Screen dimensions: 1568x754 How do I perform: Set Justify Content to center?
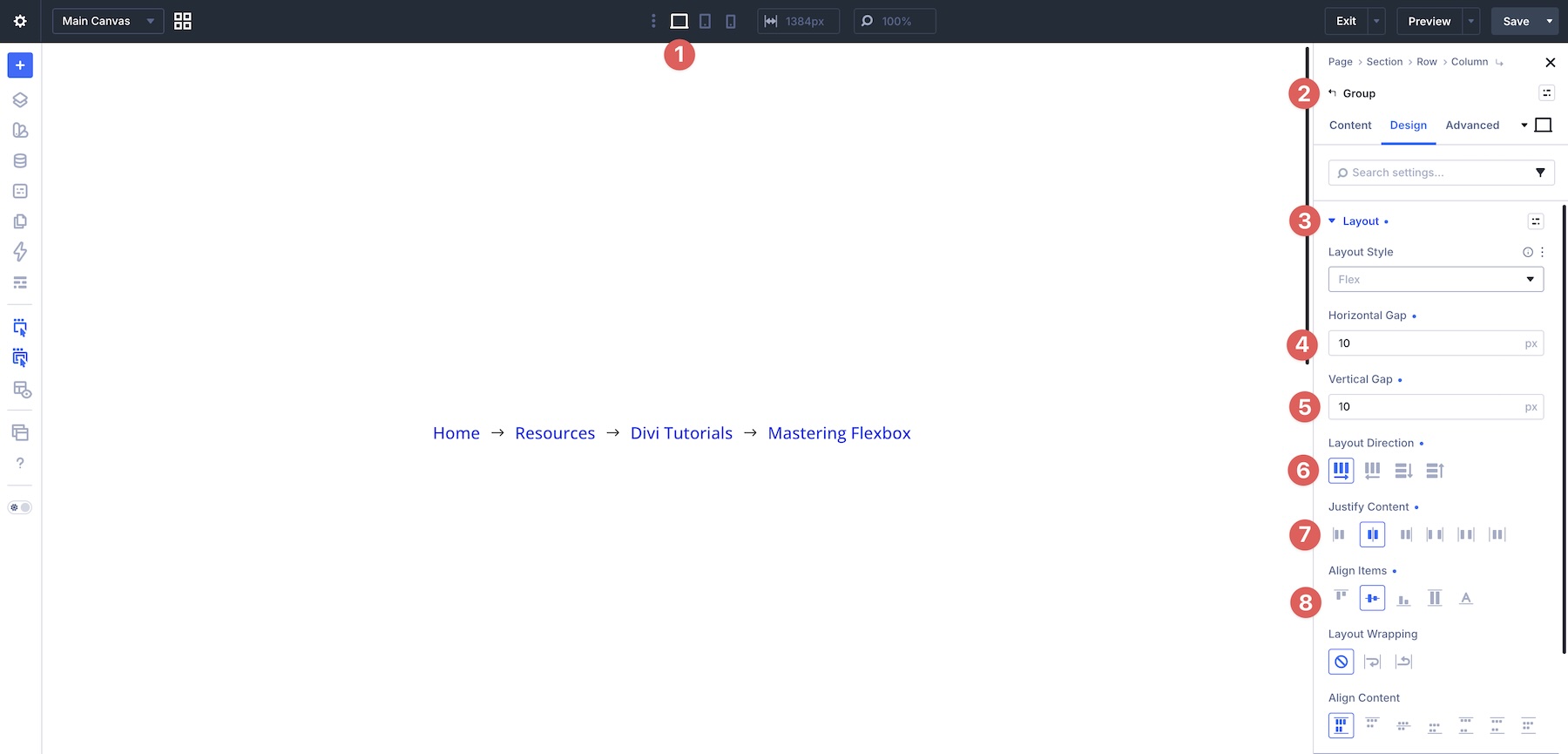(x=1372, y=534)
